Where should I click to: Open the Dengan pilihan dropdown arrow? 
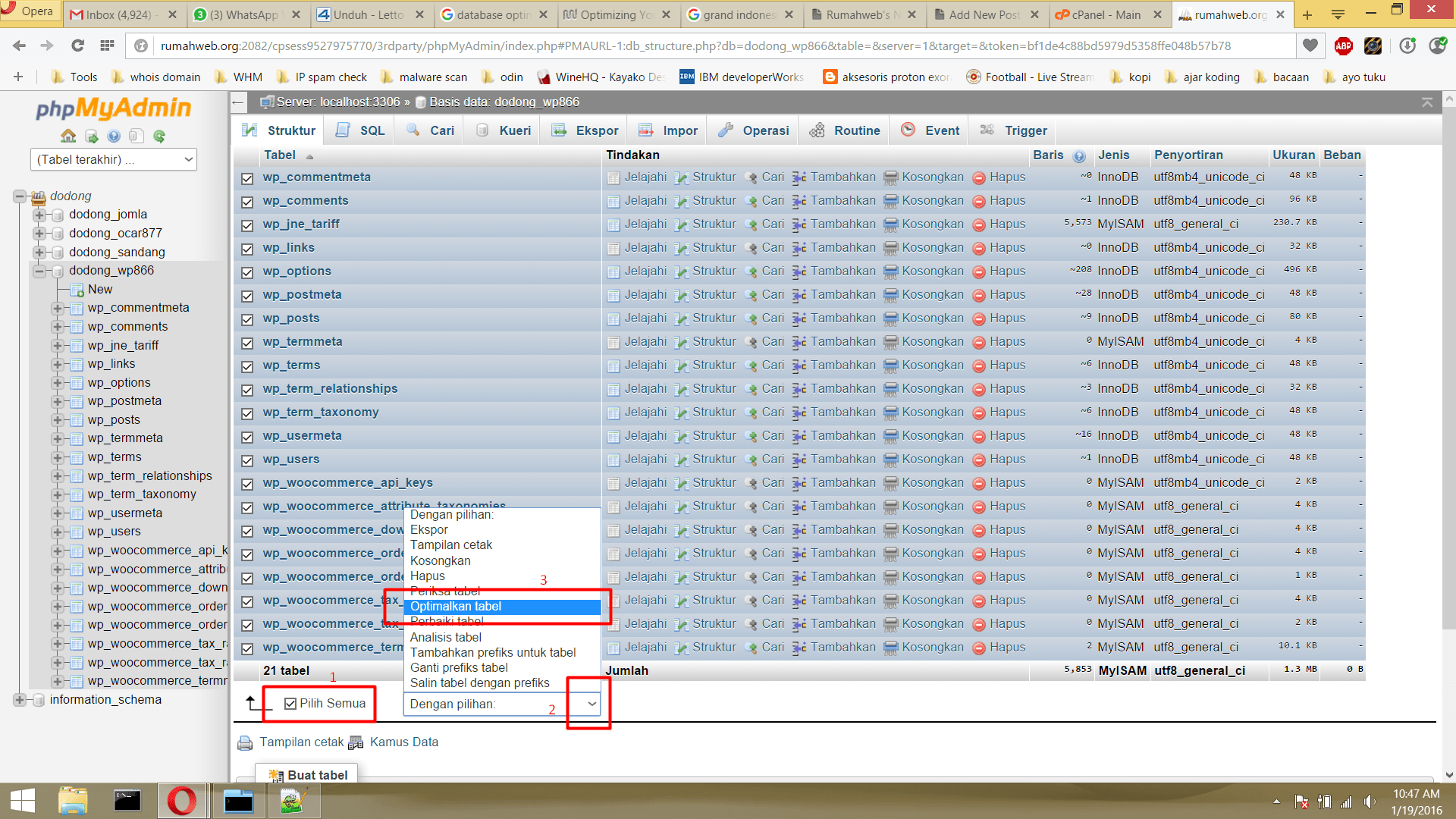pos(591,704)
